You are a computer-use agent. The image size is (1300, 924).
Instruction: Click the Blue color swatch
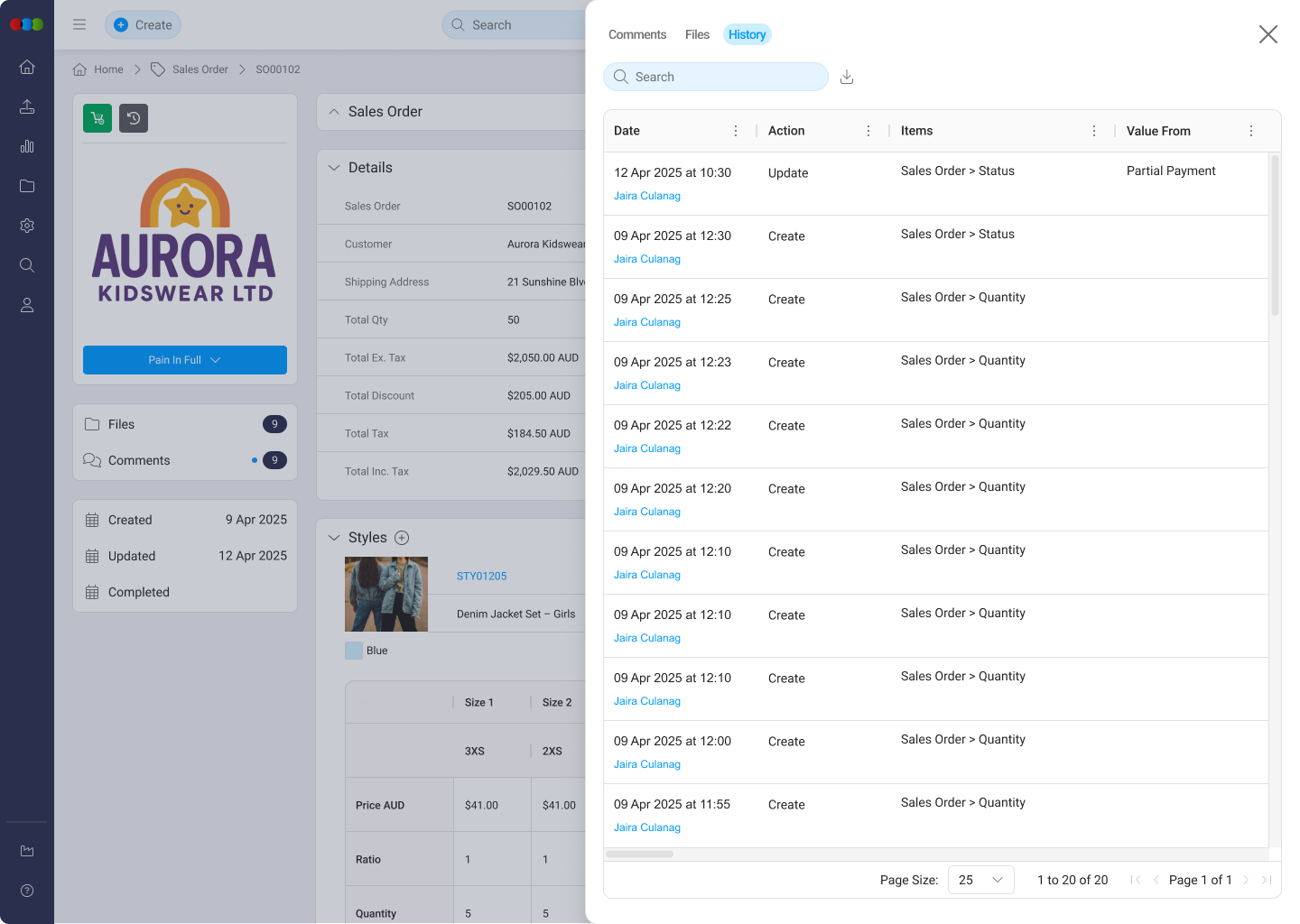click(x=354, y=651)
